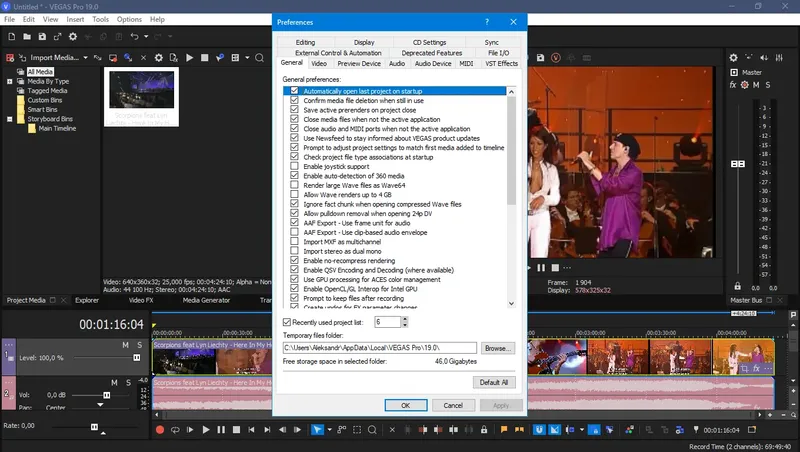
Task: Click the Record button in transport bar
Action: [x=160, y=430]
